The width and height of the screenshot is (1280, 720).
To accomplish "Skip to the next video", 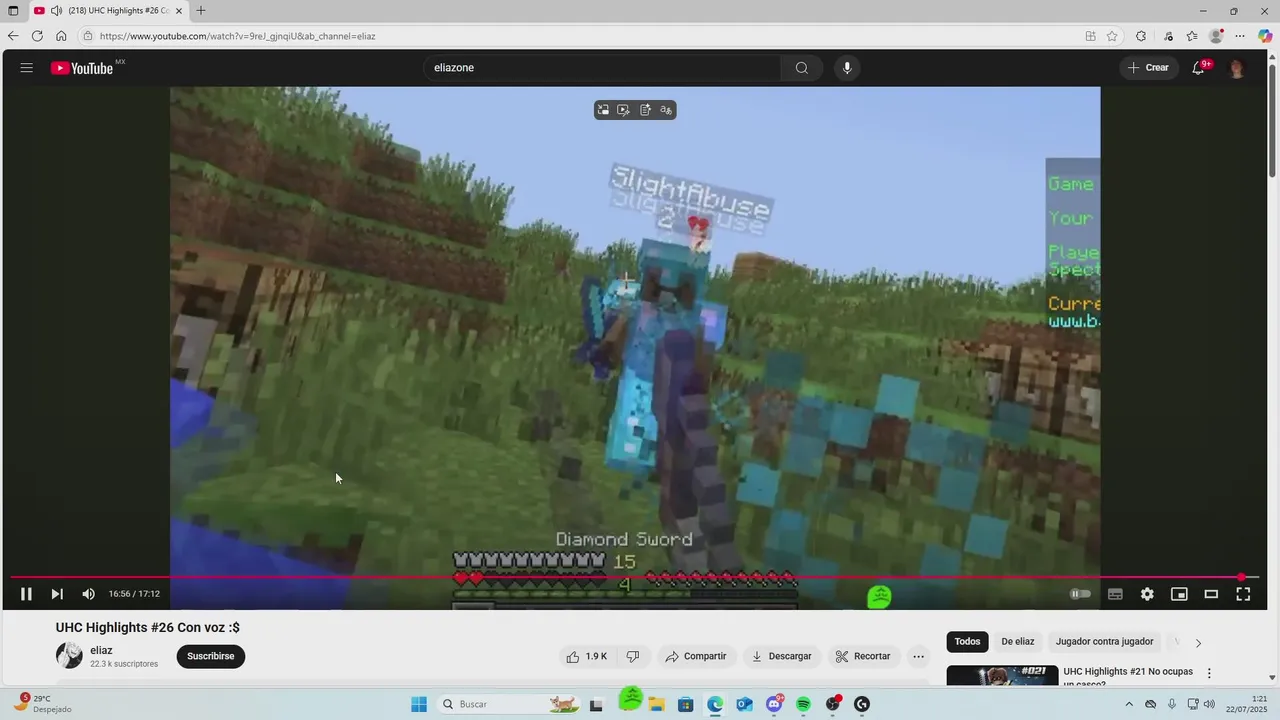I will (57, 594).
